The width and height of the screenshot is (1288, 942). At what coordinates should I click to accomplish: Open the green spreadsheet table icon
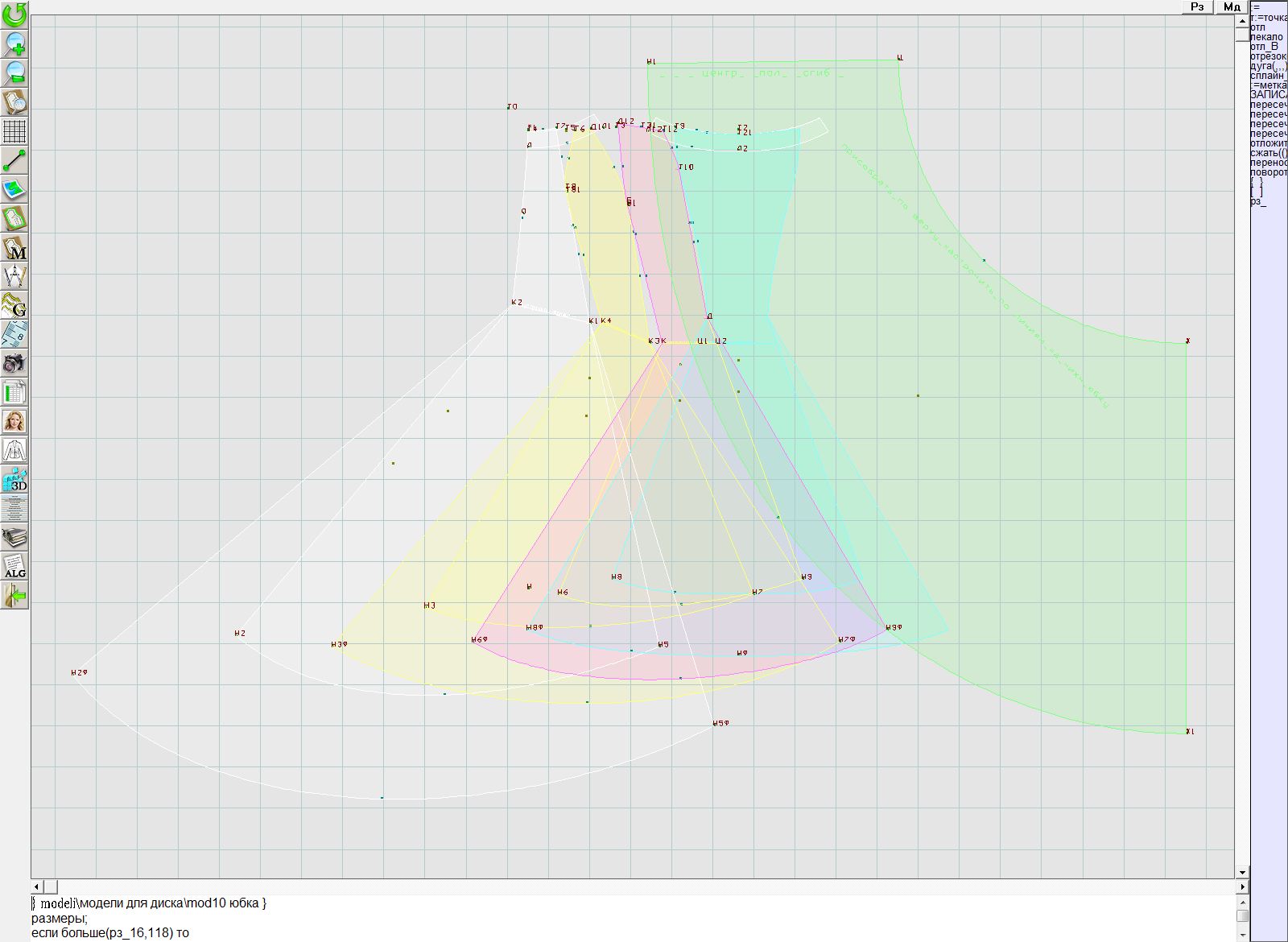pyautogui.click(x=14, y=393)
